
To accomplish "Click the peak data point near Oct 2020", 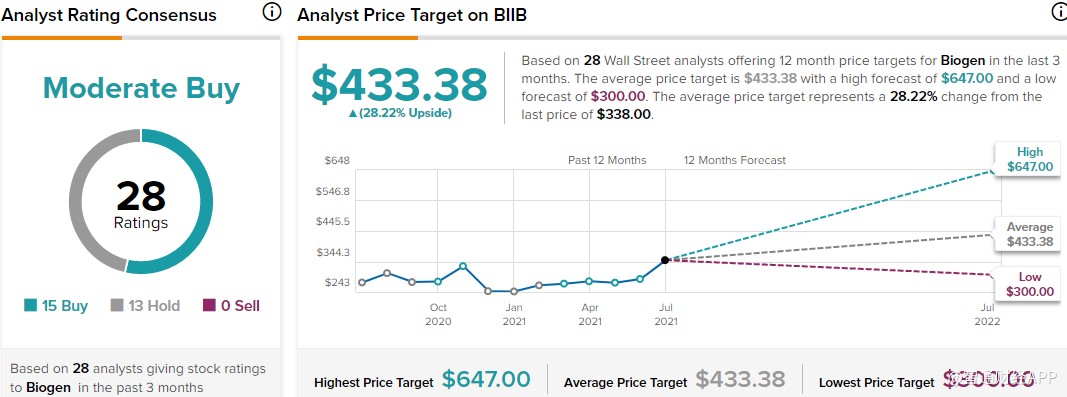I will [463, 266].
